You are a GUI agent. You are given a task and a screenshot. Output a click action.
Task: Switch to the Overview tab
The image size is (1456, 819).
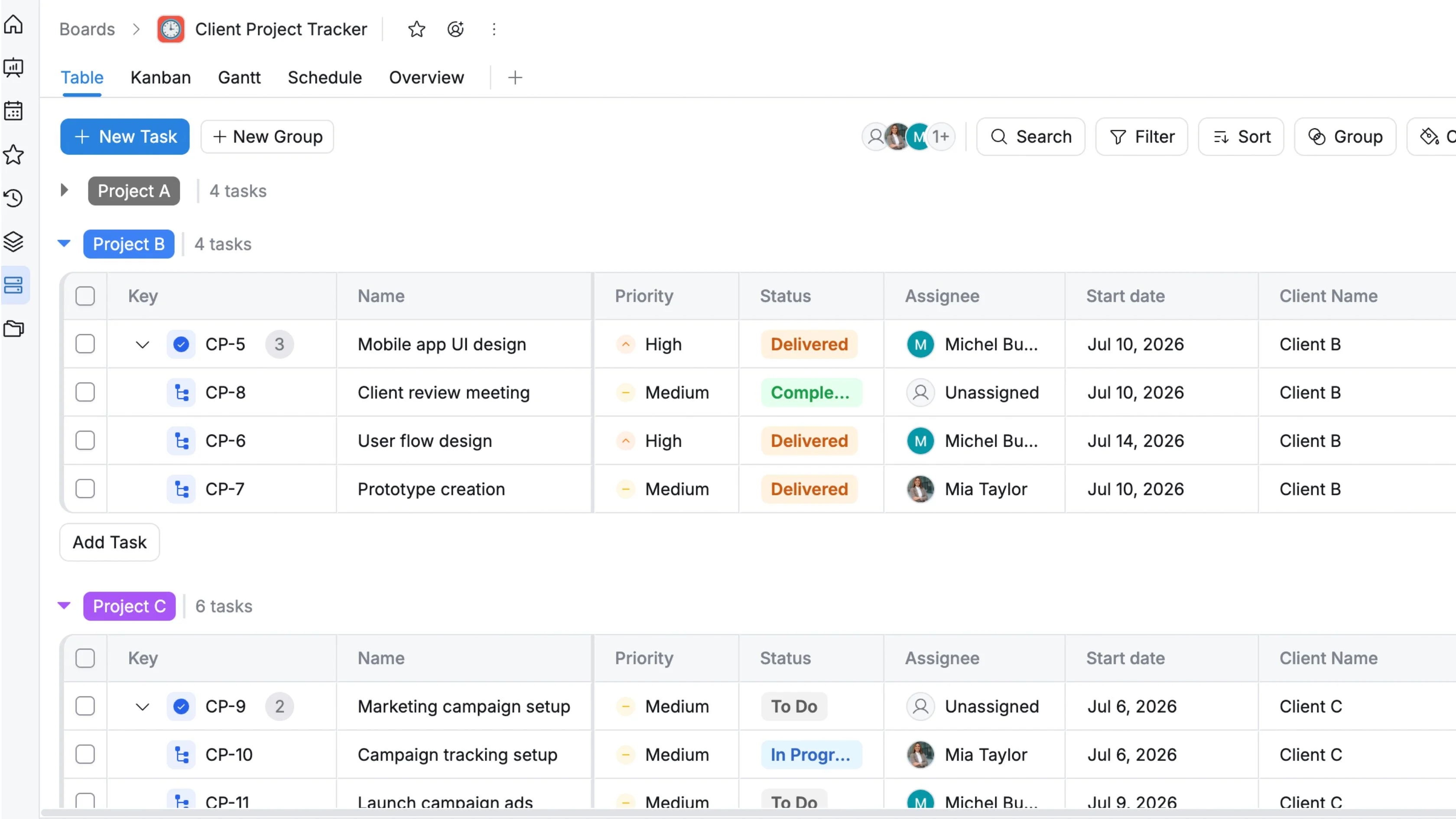[426, 78]
